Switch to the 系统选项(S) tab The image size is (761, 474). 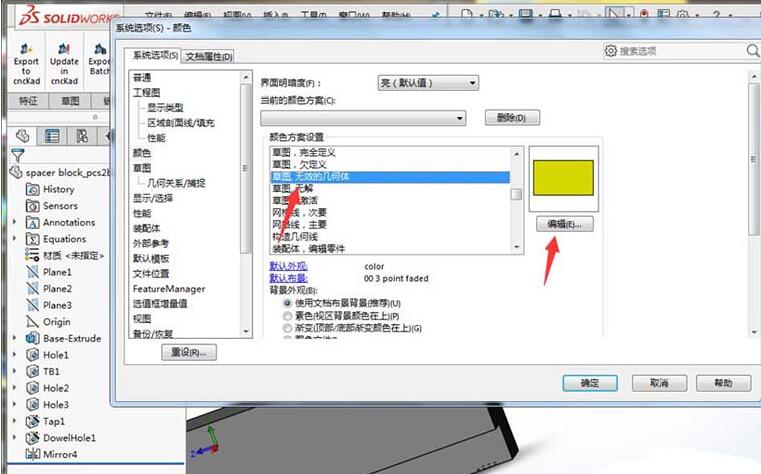pos(155,55)
